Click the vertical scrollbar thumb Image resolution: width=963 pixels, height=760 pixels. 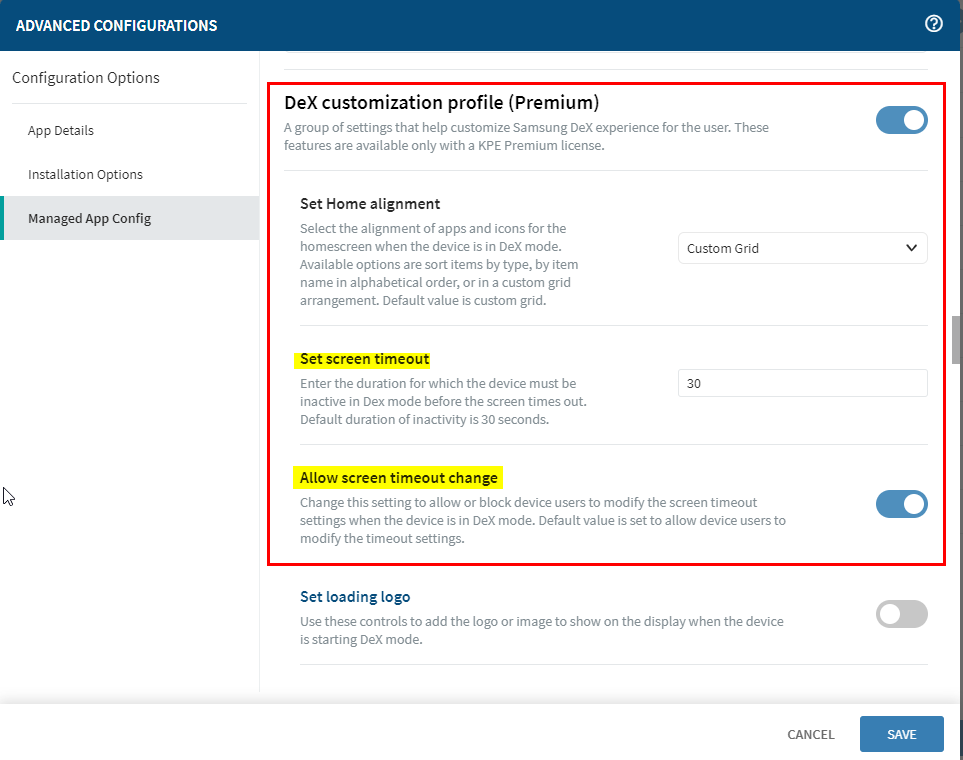tap(956, 340)
